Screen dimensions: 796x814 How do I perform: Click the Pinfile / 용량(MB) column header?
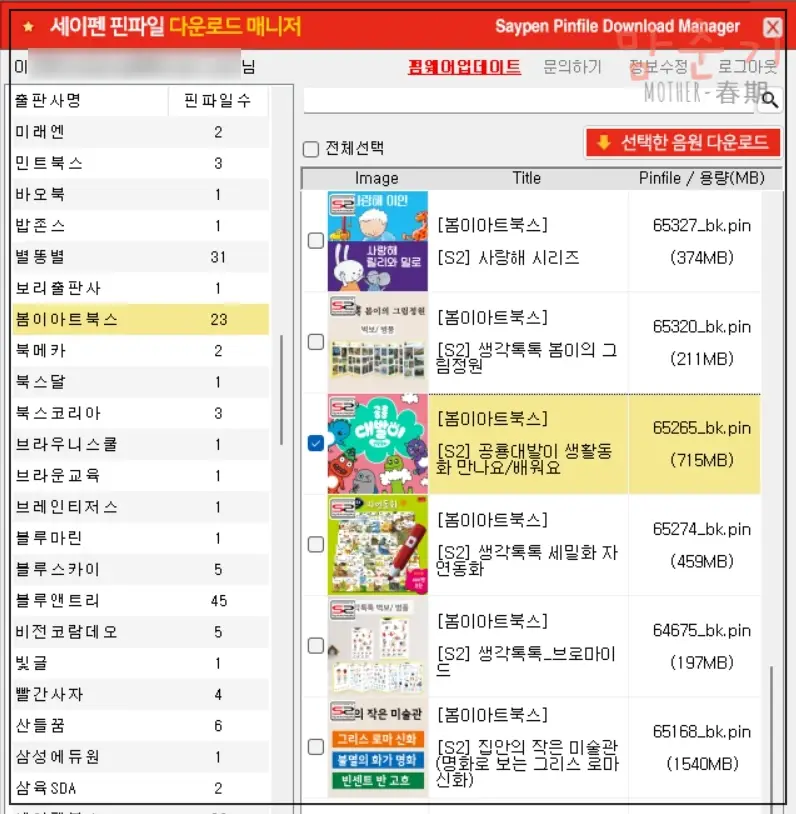tap(702, 178)
